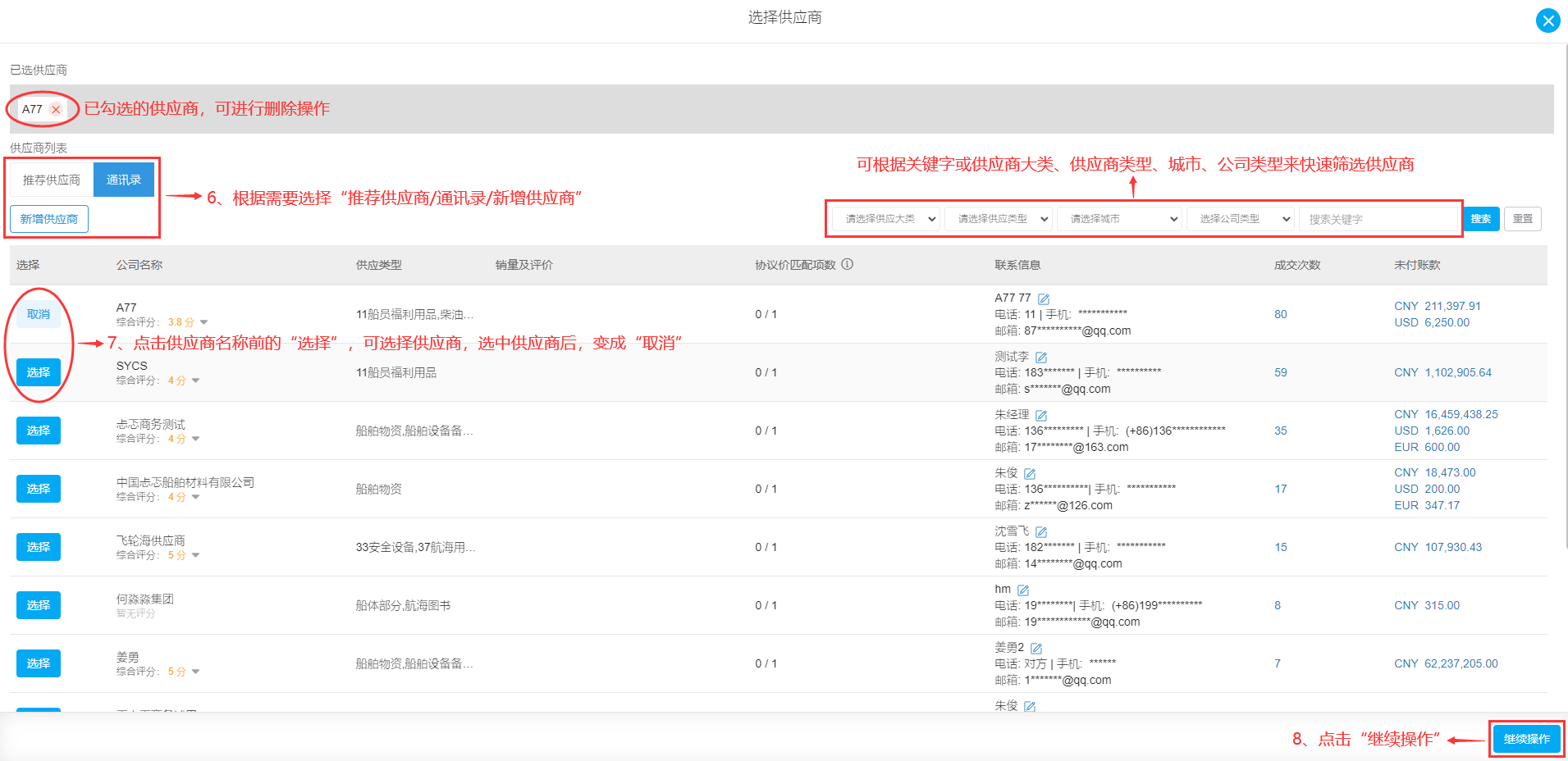Screen dimensions: 1568x761
Task: Cancel selection of supplier A77
Action: (39, 314)
